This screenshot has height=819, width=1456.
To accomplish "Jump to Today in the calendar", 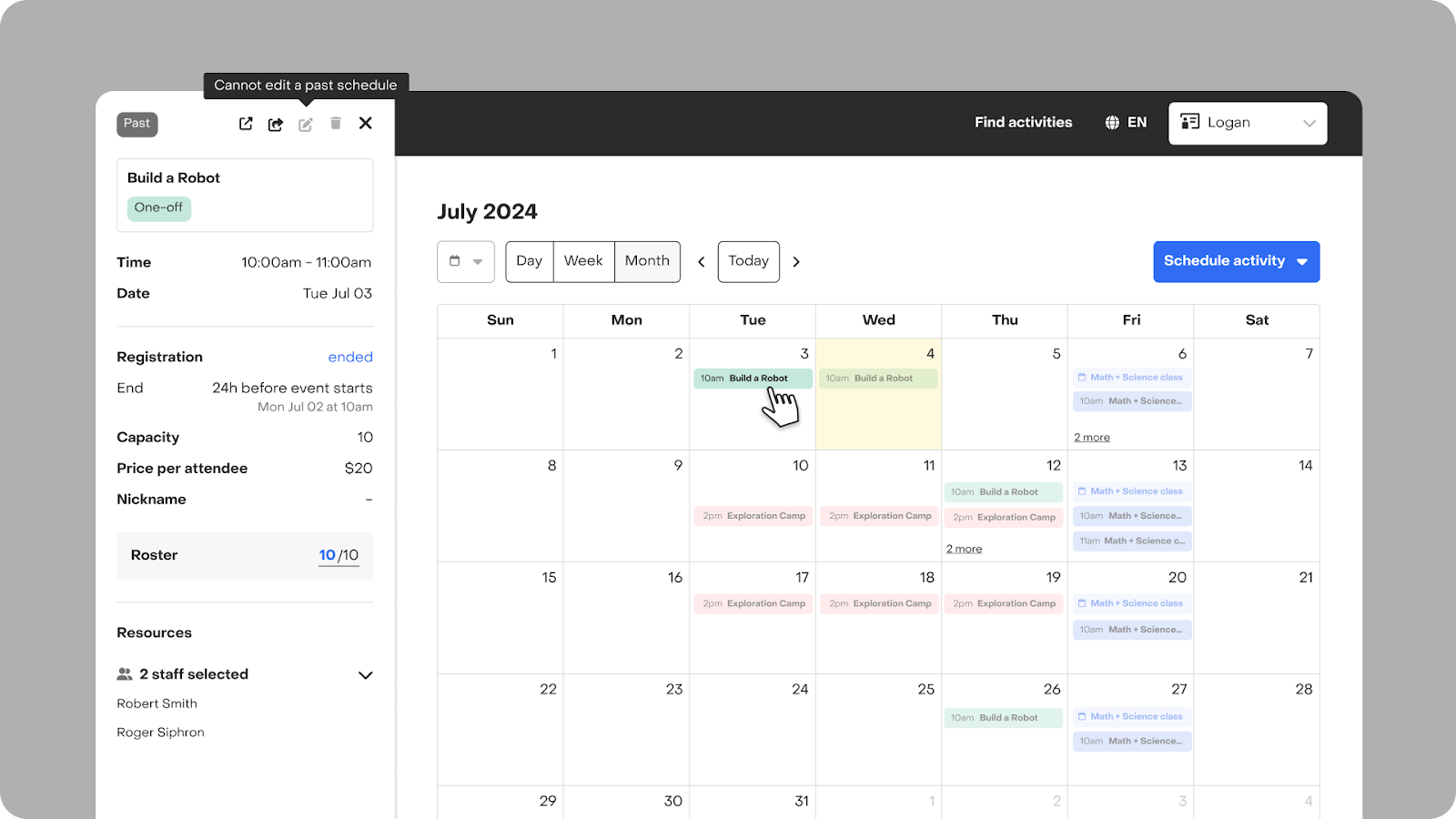I will (749, 261).
